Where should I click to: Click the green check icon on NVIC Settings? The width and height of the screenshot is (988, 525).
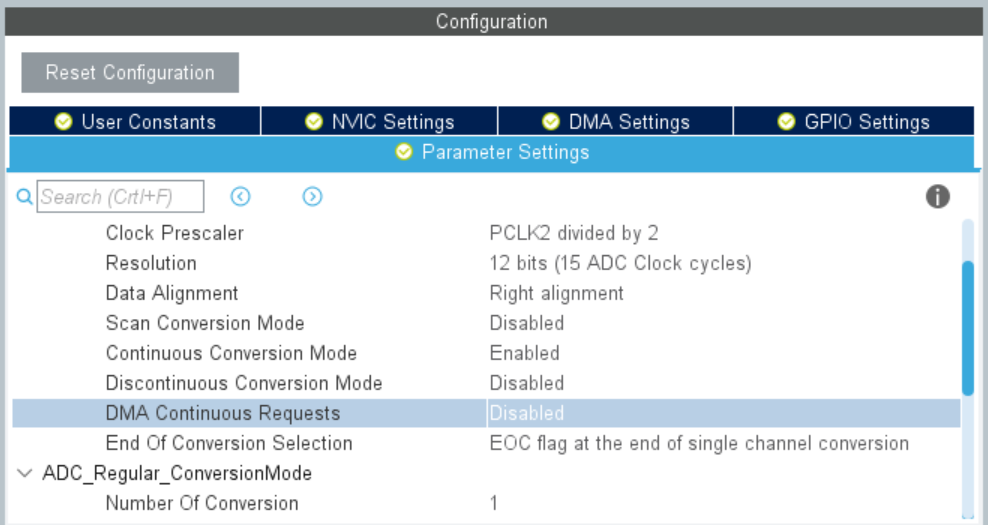[313, 121]
